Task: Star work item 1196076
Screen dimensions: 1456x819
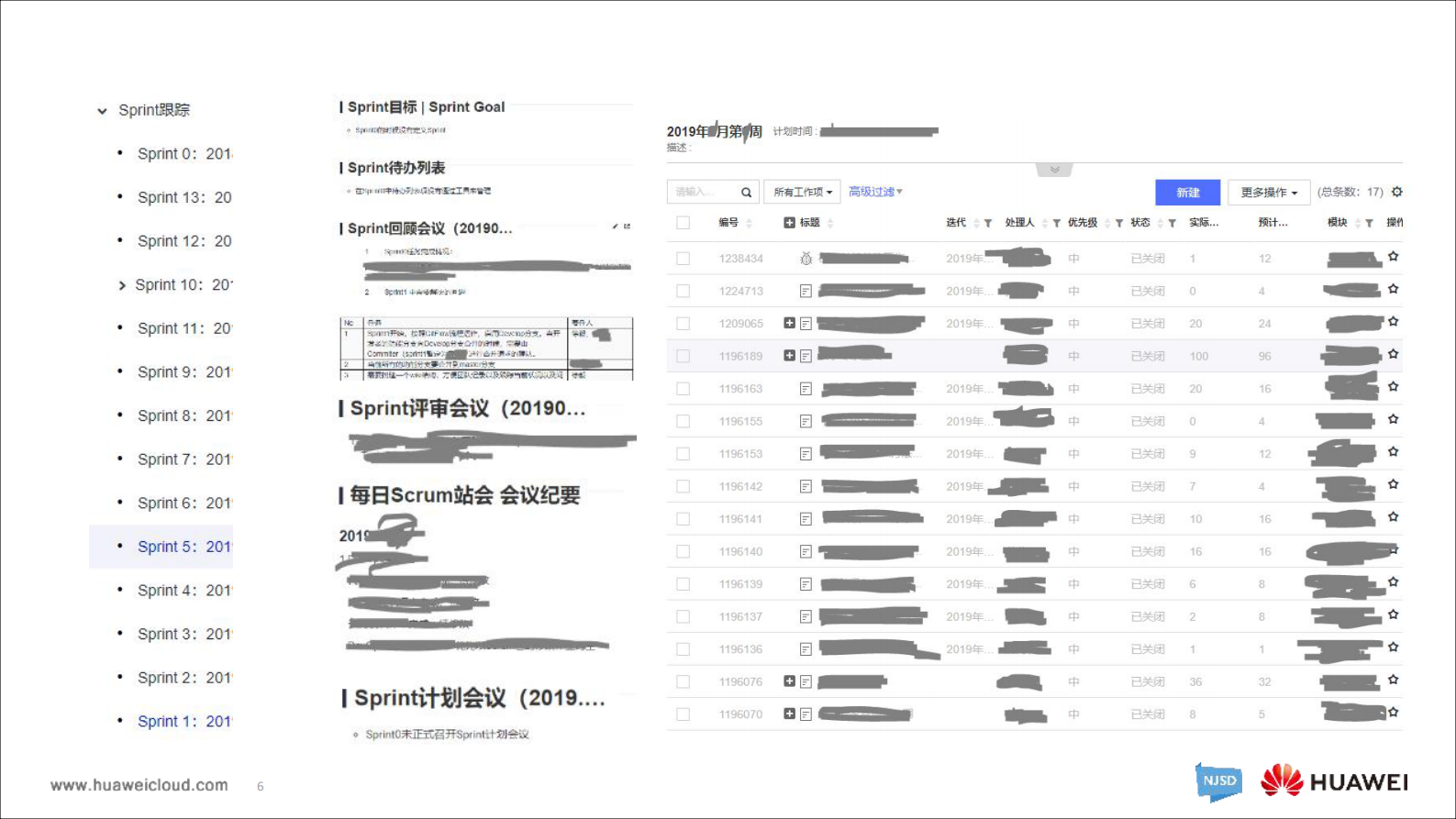Action: tap(1393, 680)
